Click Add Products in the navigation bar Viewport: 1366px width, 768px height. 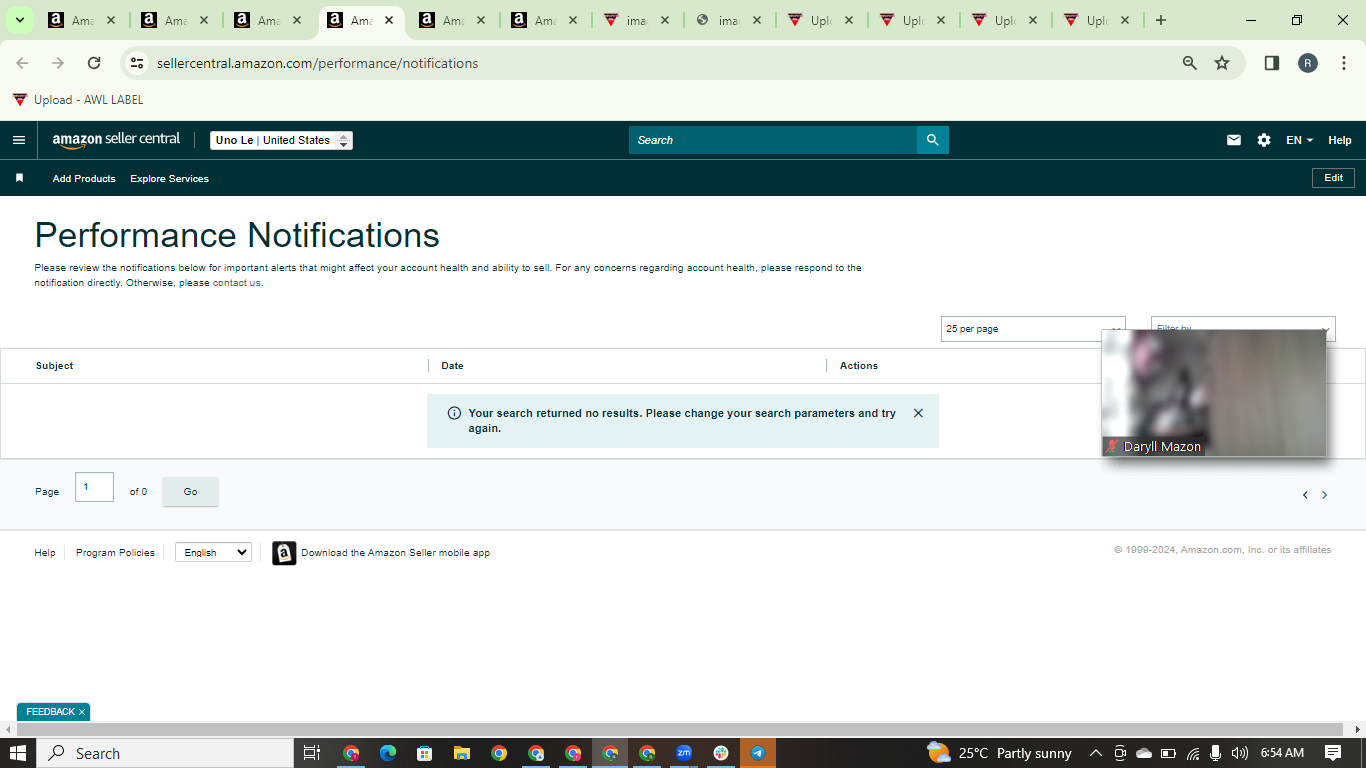[x=84, y=178]
